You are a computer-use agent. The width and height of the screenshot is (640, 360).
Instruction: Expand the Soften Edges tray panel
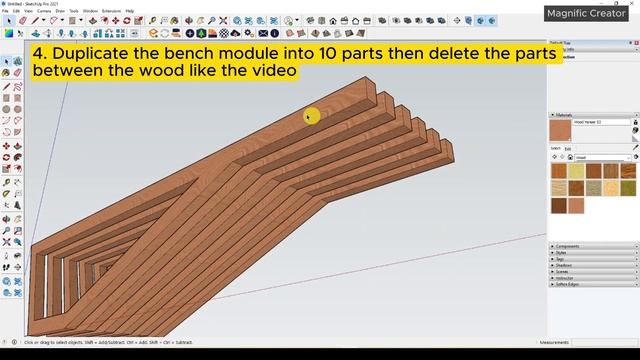tap(594, 284)
